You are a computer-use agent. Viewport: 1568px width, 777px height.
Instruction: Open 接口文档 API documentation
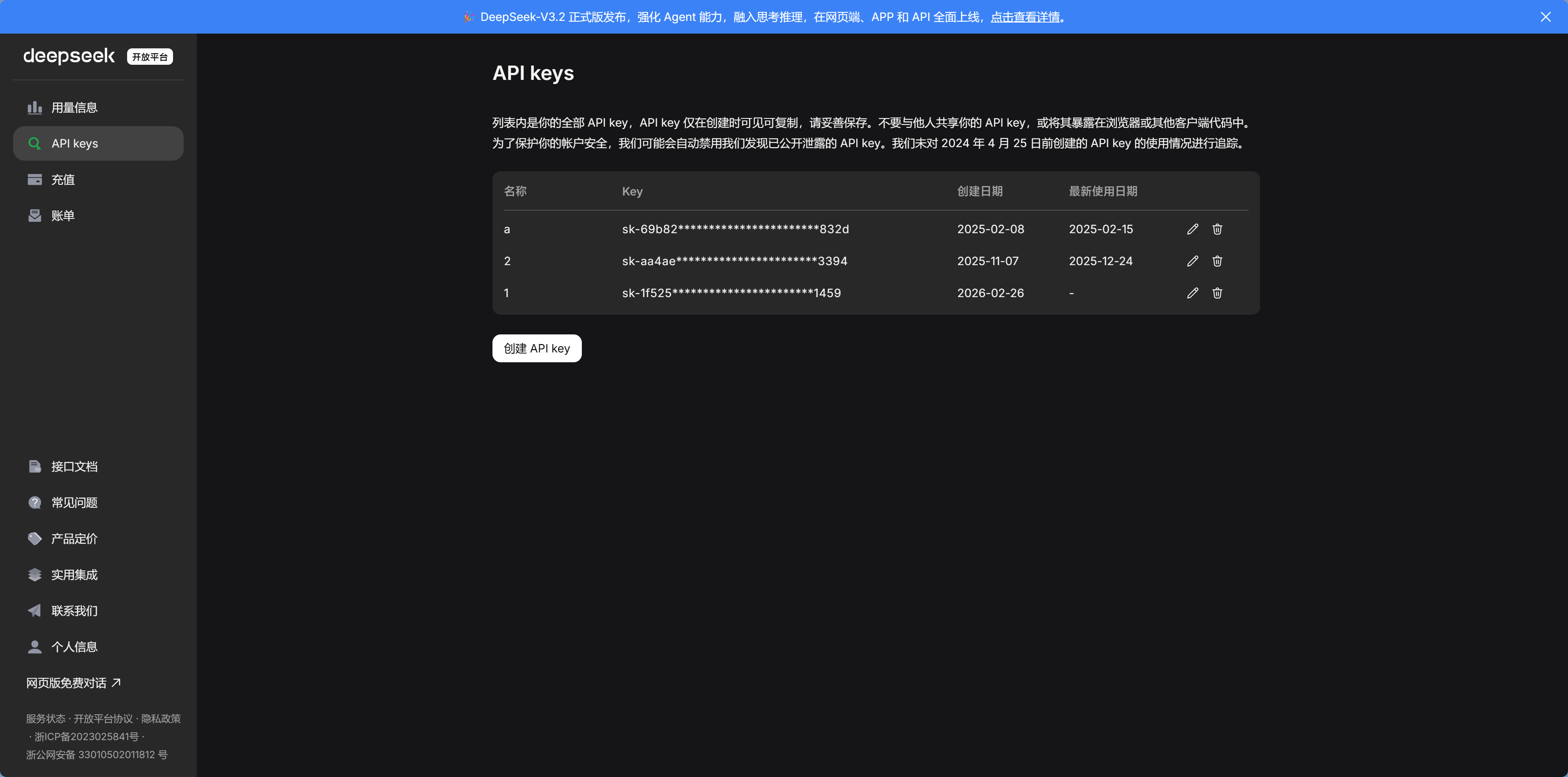coord(74,467)
